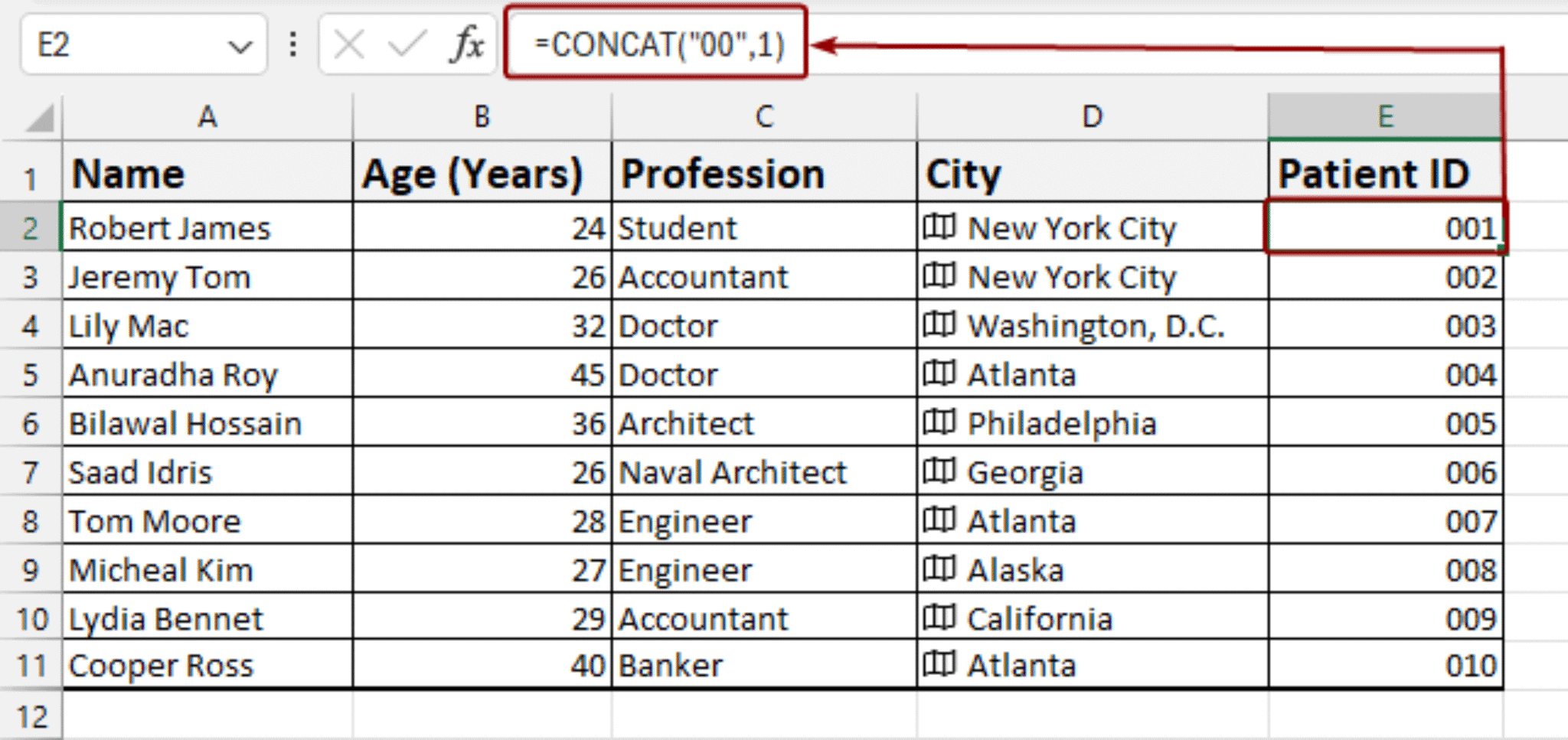
Task: Click the formula bar vertical dots handle
Action: [292, 44]
